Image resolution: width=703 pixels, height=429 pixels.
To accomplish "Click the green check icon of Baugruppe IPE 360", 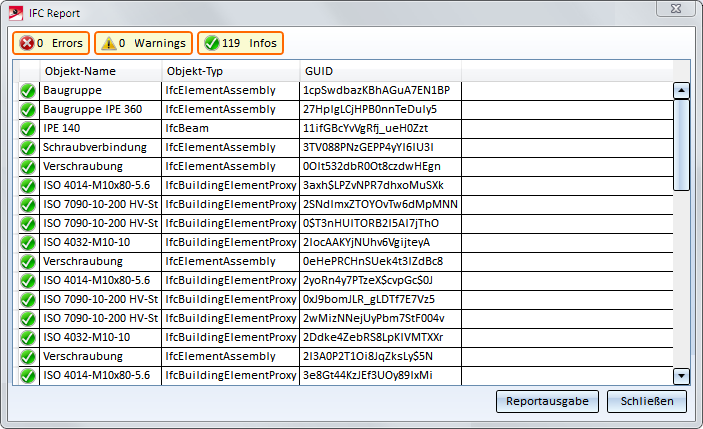I will (x=28, y=110).
